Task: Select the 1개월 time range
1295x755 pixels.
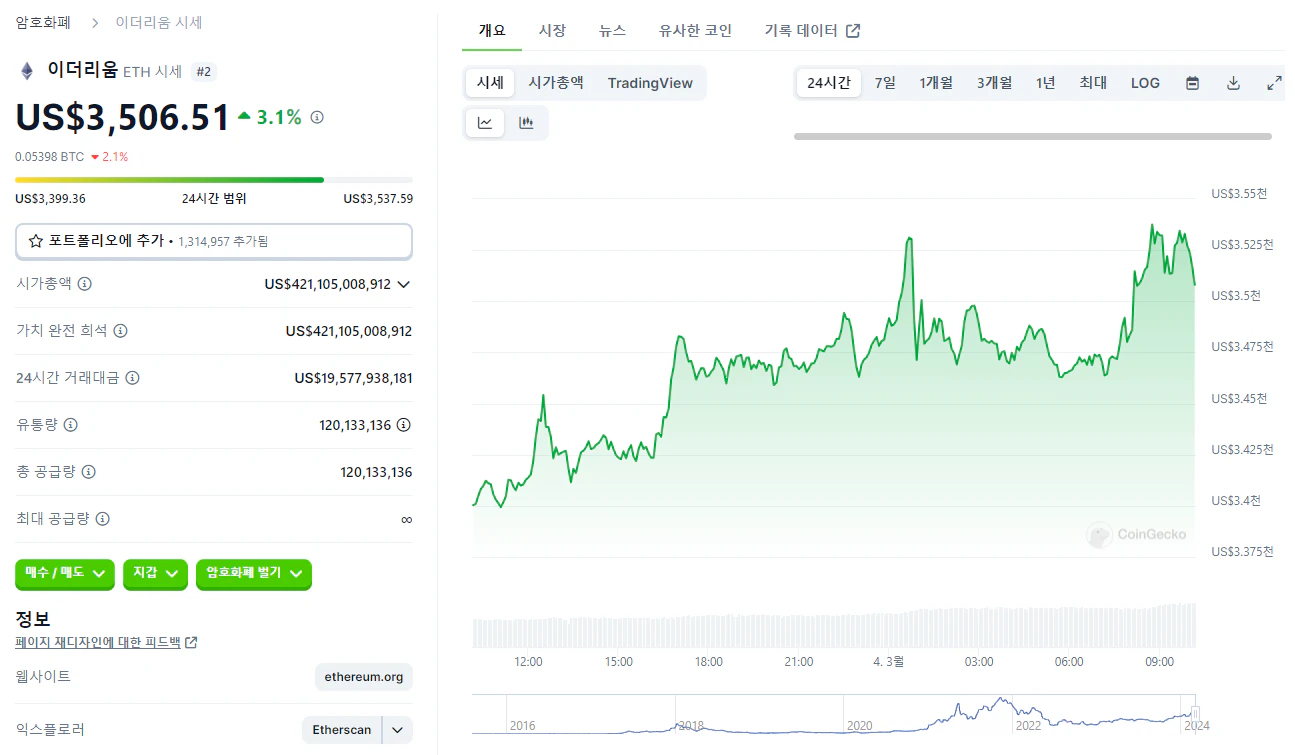Action: click(936, 83)
